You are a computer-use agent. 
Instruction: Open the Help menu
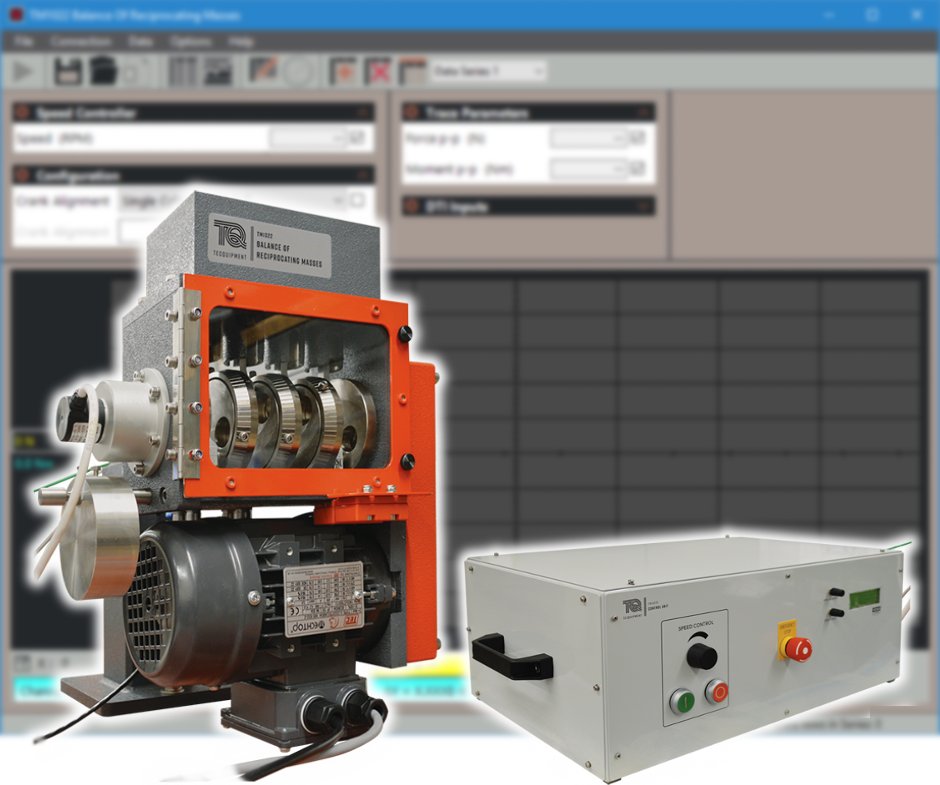click(240, 41)
